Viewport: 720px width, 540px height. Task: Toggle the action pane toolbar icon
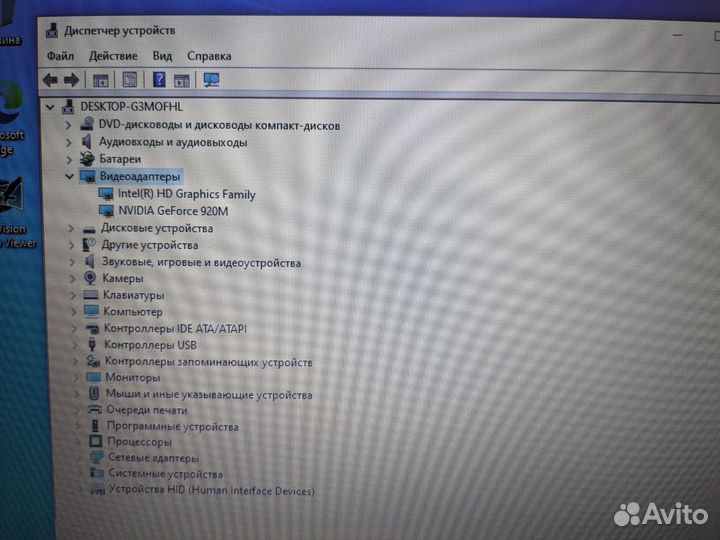tap(182, 81)
